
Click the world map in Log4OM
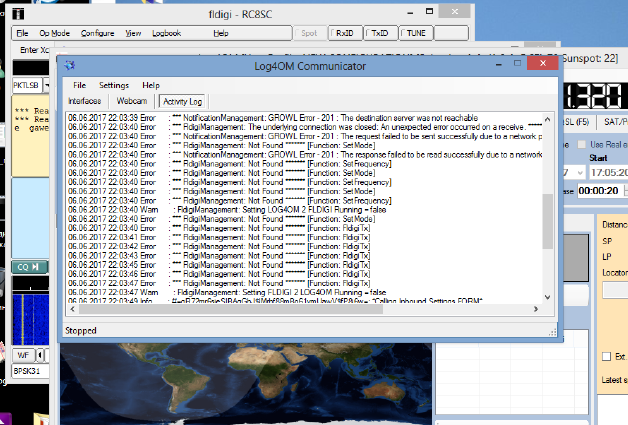pos(246,383)
